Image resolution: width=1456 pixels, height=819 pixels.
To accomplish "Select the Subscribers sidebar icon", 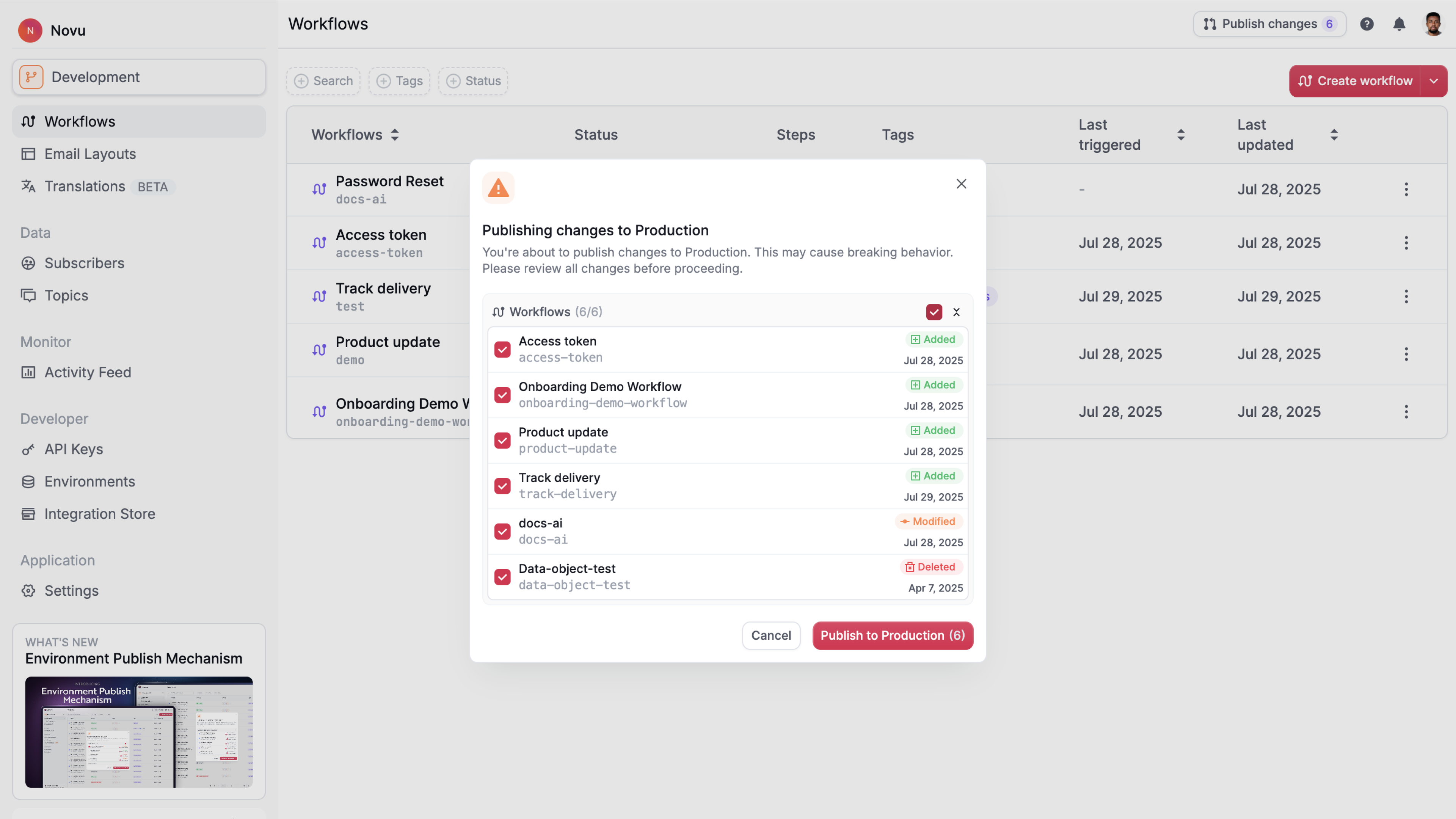I will pyautogui.click(x=29, y=263).
